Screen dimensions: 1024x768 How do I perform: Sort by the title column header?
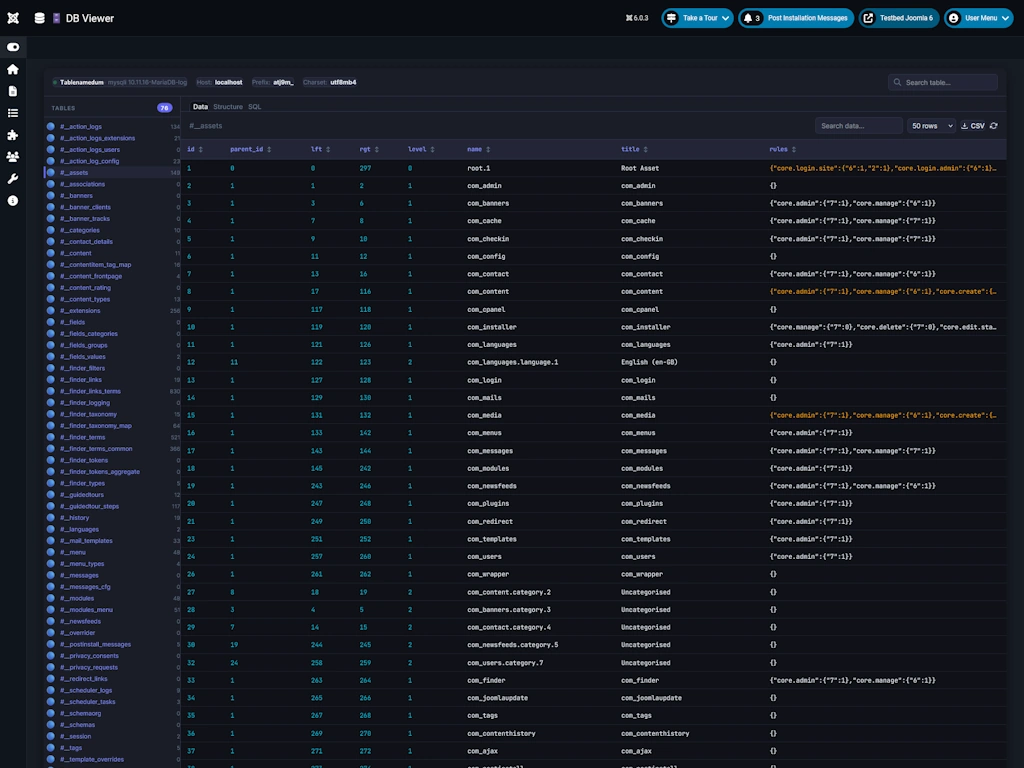click(x=634, y=150)
